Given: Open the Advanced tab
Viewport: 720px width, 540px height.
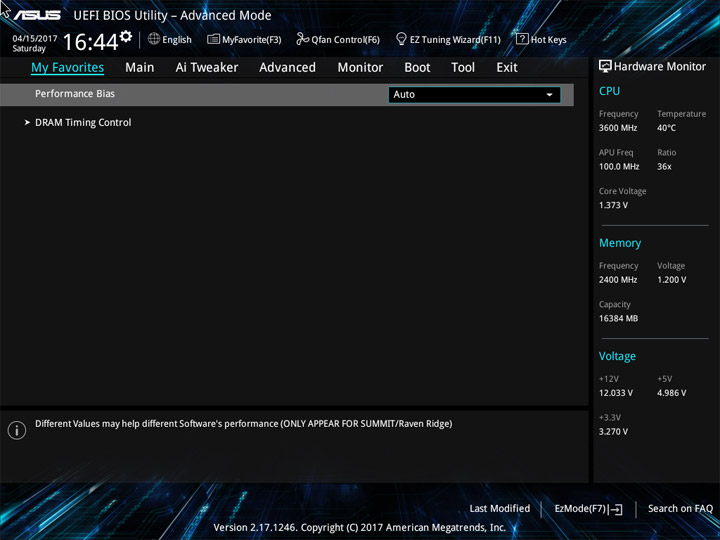Looking at the screenshot, I should (287, 68).
